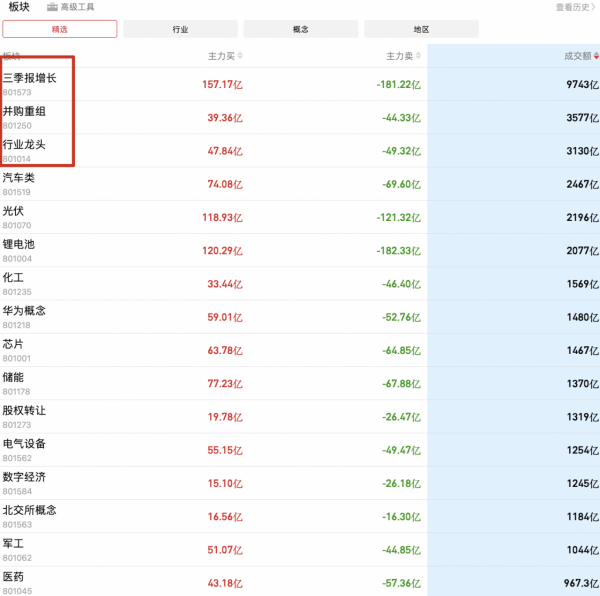Click -67.88亿 main sell value
This screenshot has width=600, height=596.
[401, 384]
